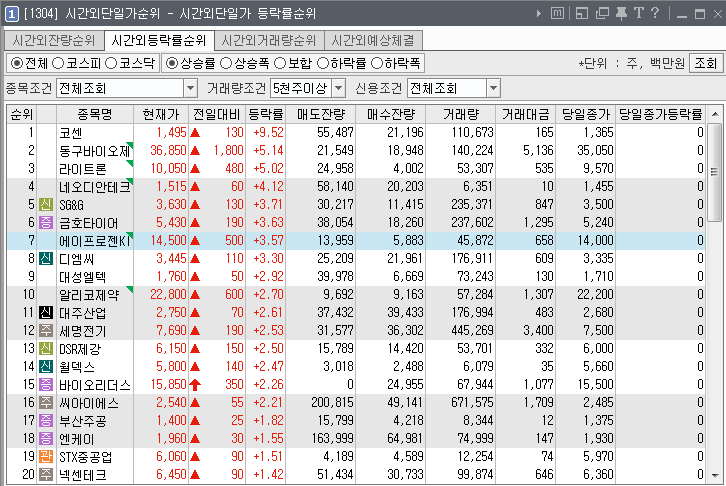Switch to the 시간외등락률순위 tab
726x486 pixels.
(159, 41)
